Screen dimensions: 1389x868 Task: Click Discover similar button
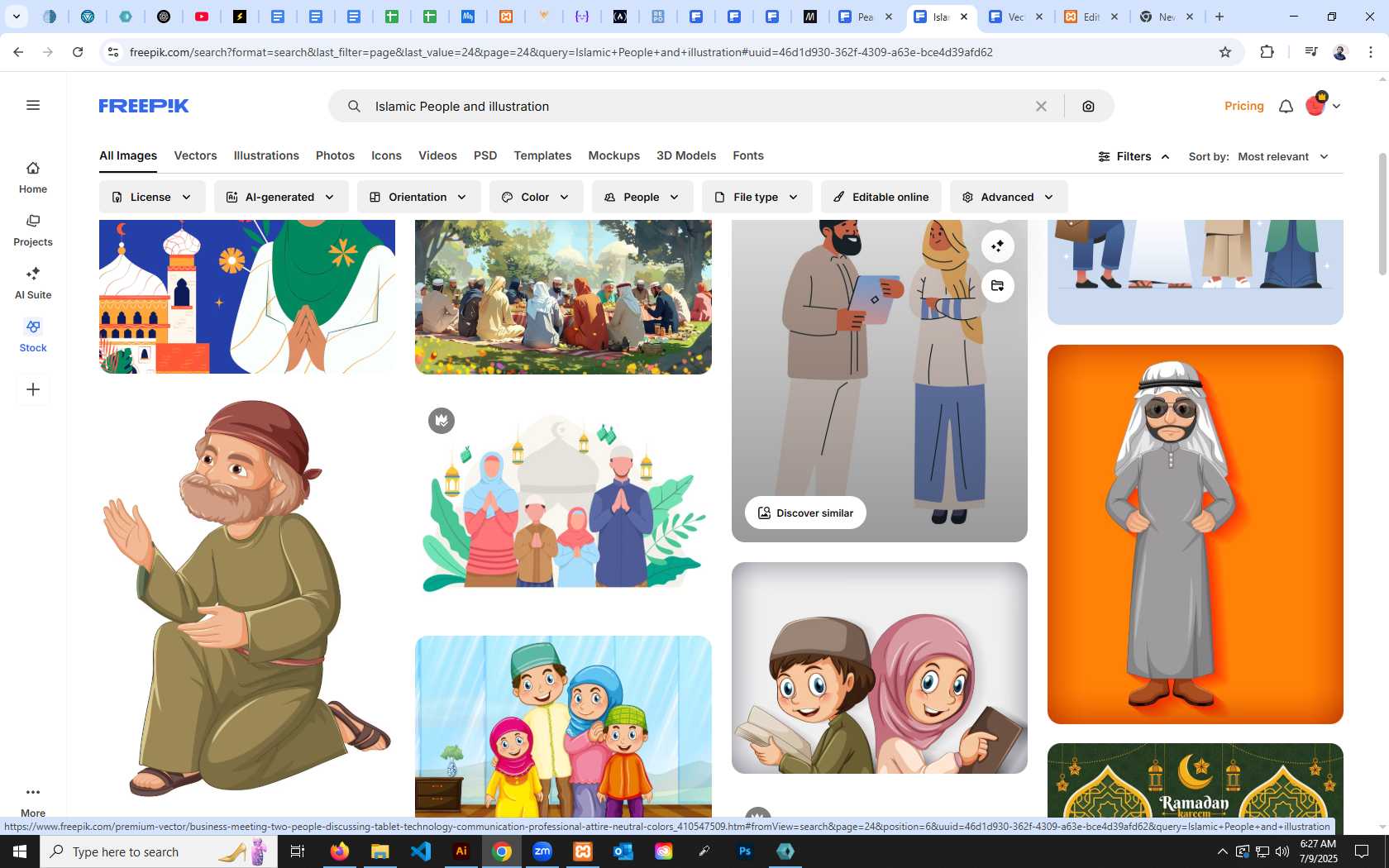[805, 513]
